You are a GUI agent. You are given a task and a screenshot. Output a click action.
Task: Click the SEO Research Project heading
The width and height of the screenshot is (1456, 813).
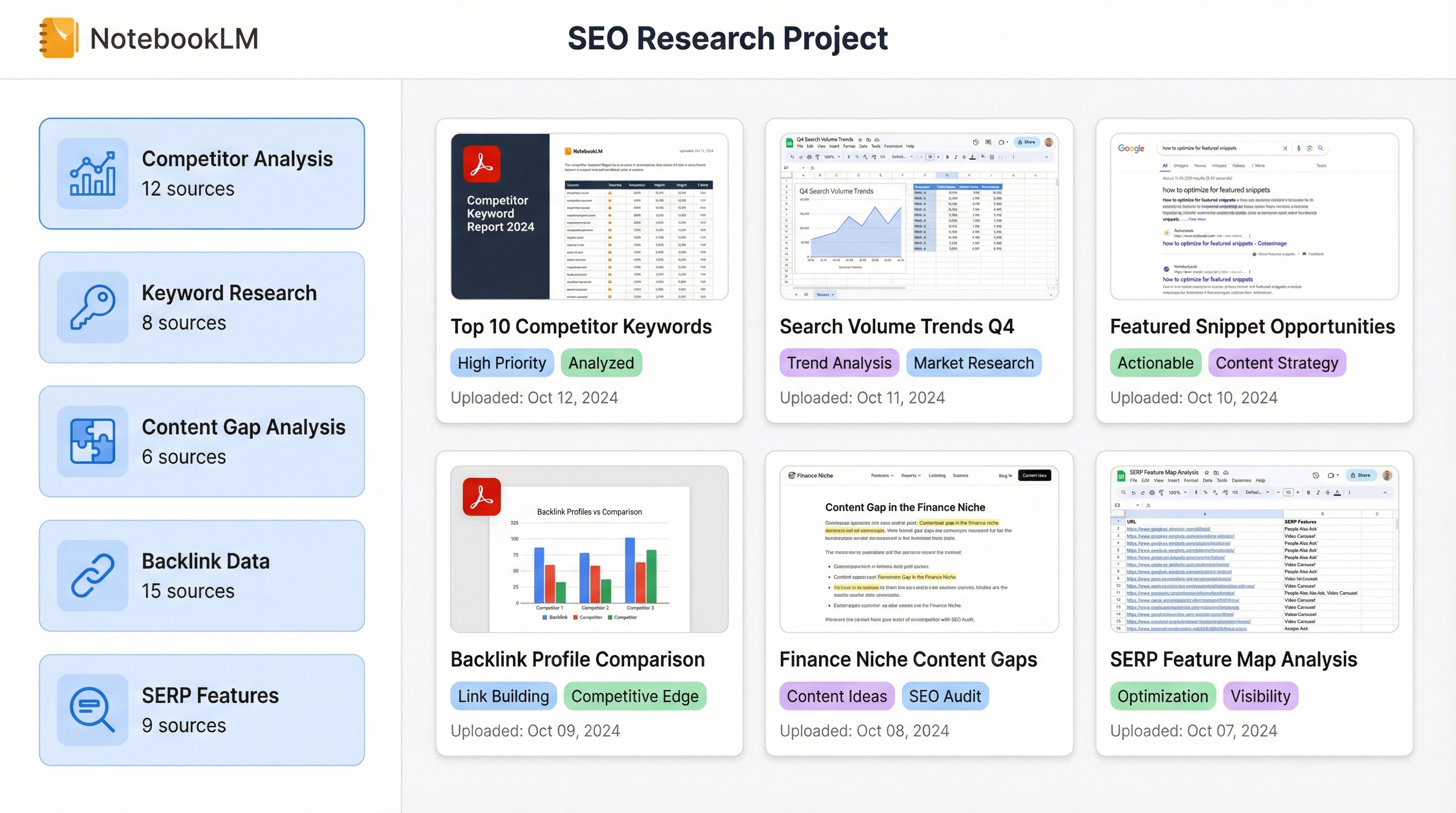click(x=727, y=39)
